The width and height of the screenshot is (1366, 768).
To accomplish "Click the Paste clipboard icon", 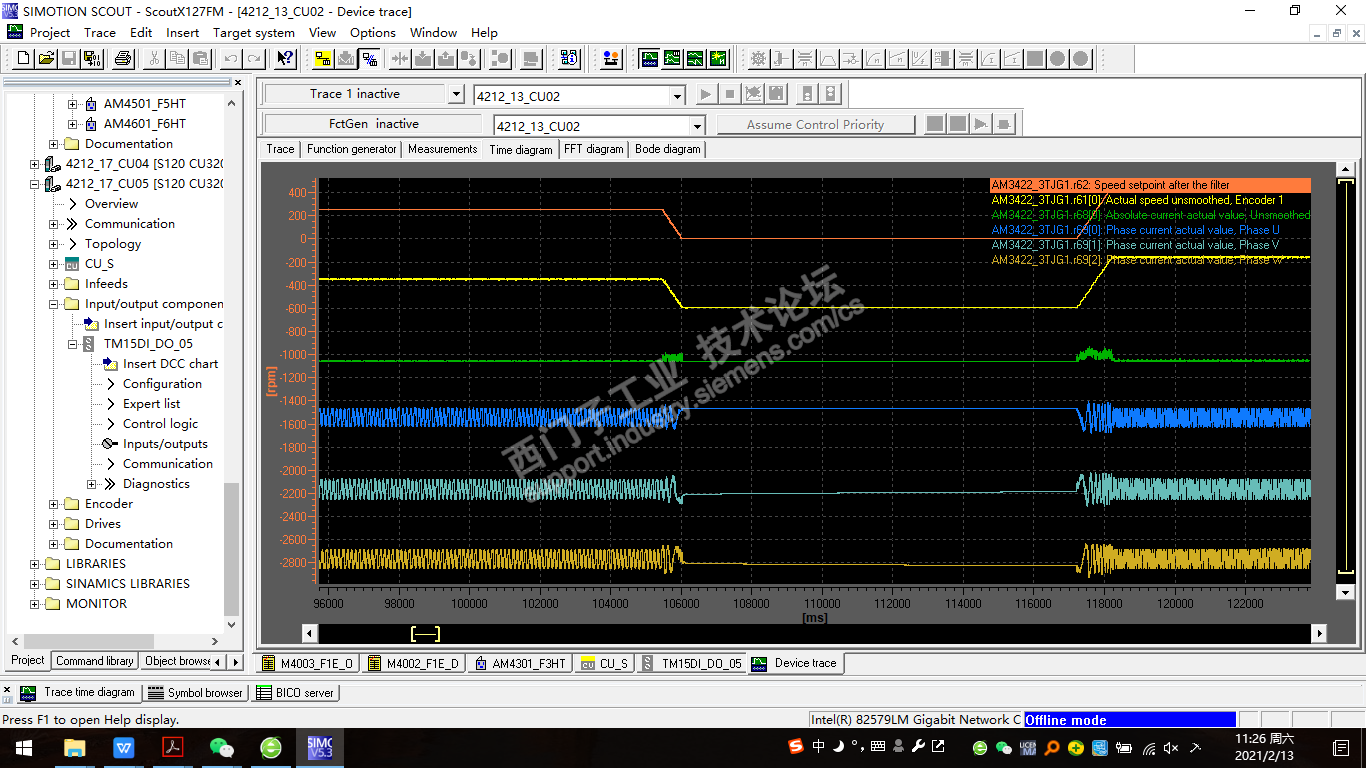I will 201,58.
